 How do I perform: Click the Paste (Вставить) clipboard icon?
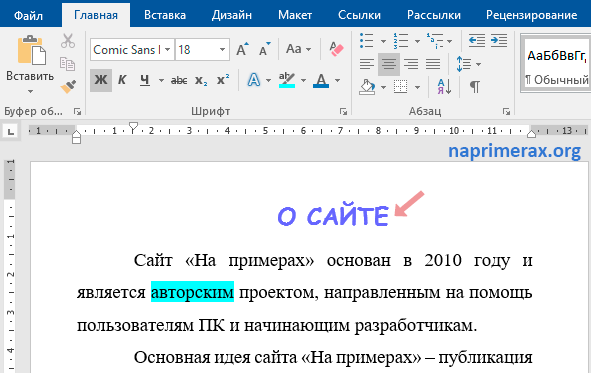32,50
